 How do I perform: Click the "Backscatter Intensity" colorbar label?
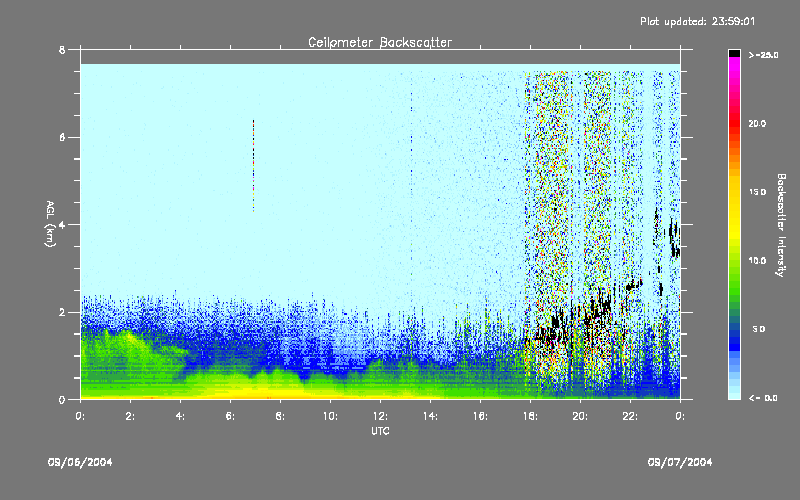point(781,225)
